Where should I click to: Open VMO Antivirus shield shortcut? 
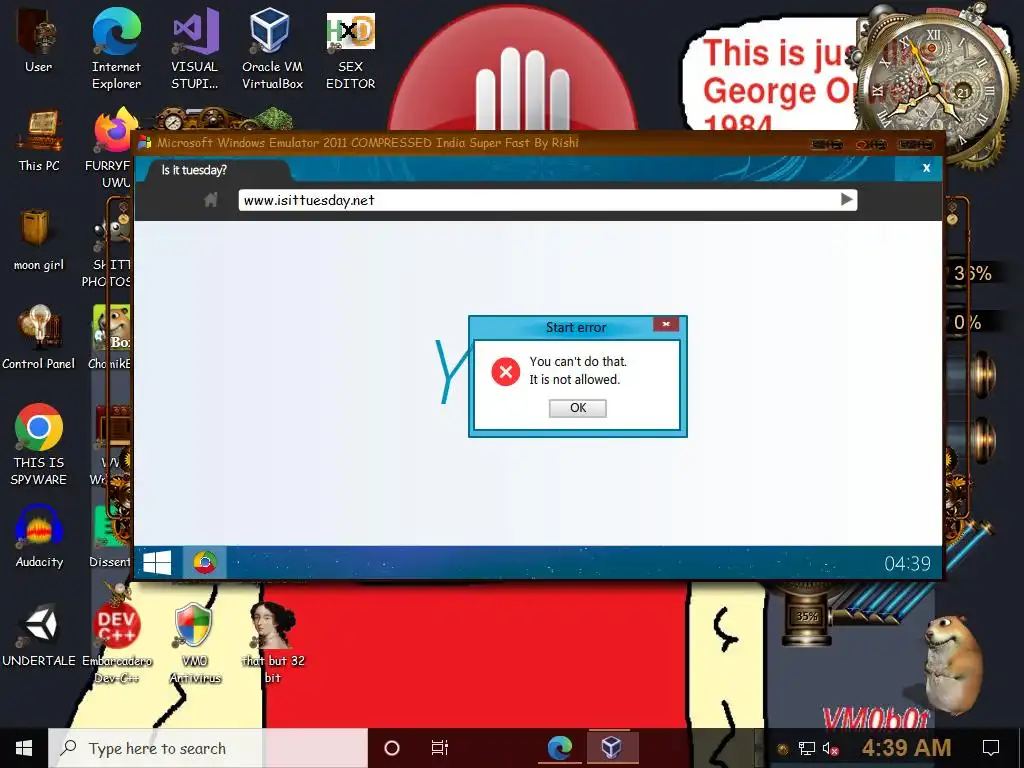click(x=195, y=643)
